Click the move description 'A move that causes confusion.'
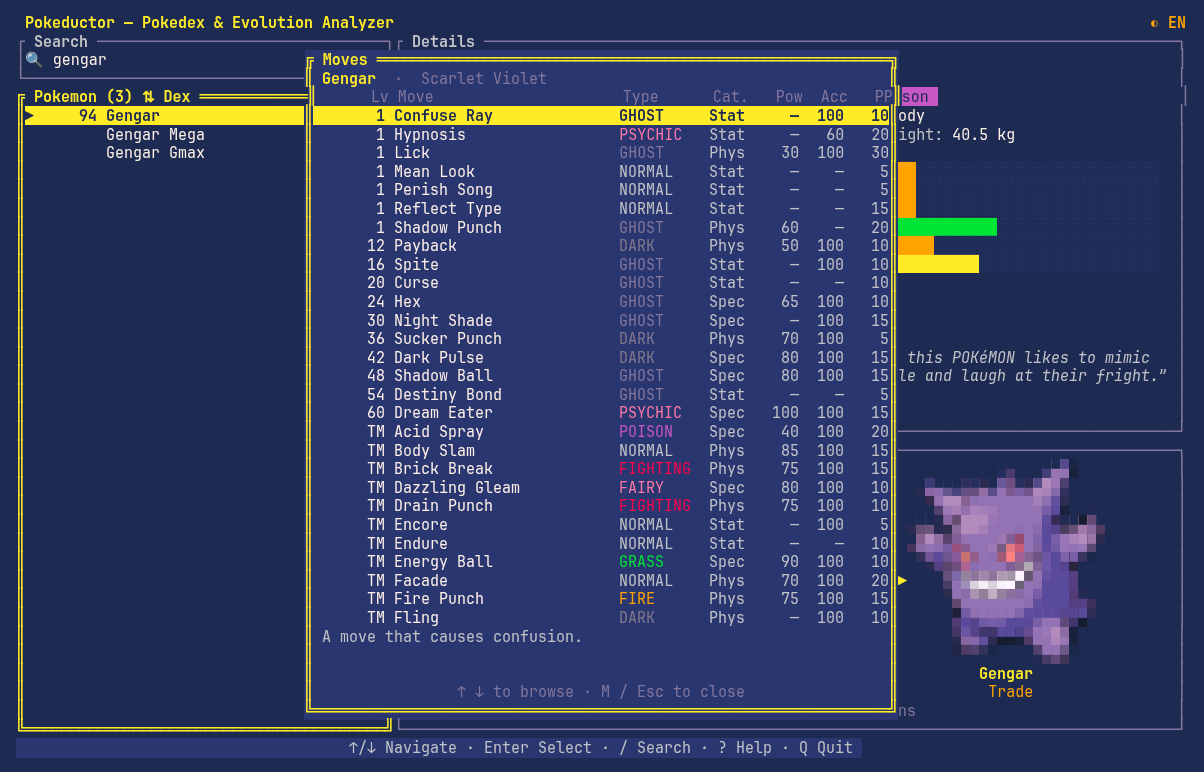This screenshot has height=772, width=1204. [452, 636]
